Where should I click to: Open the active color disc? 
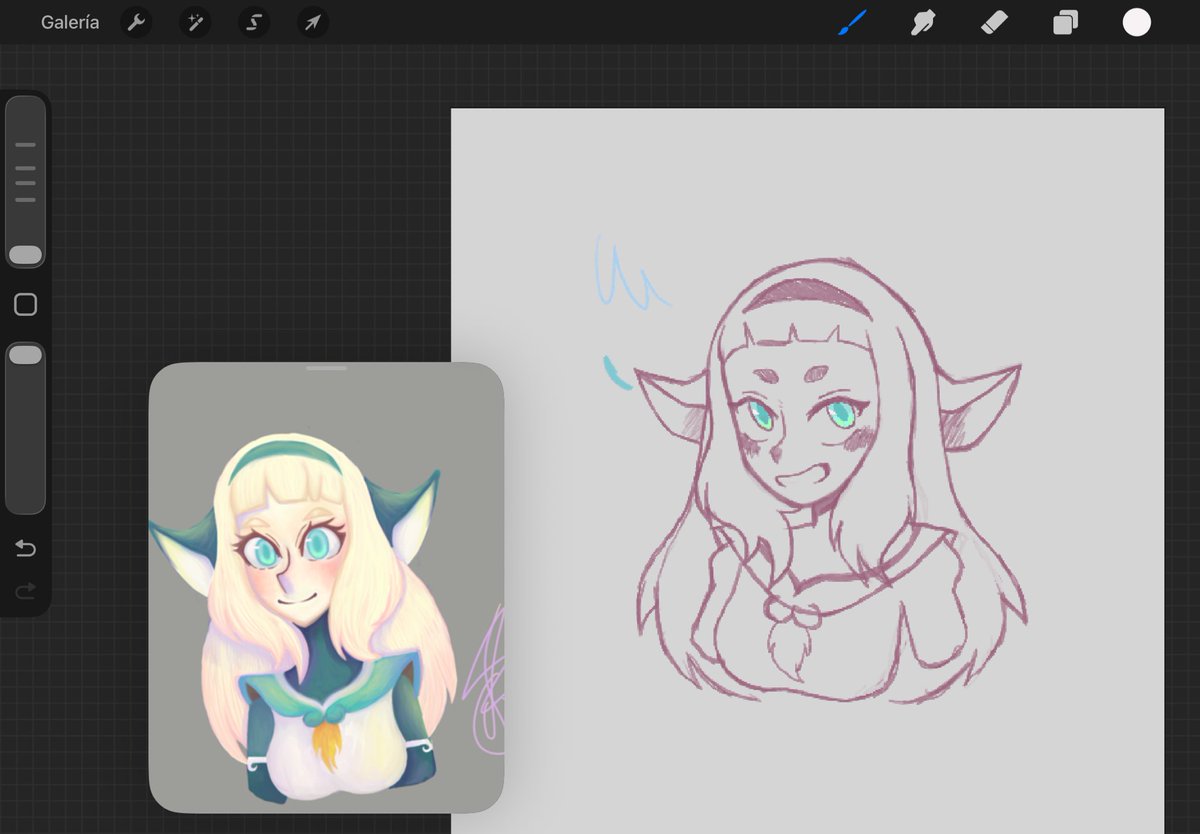pyautogui.click(x=1137, y=22)
